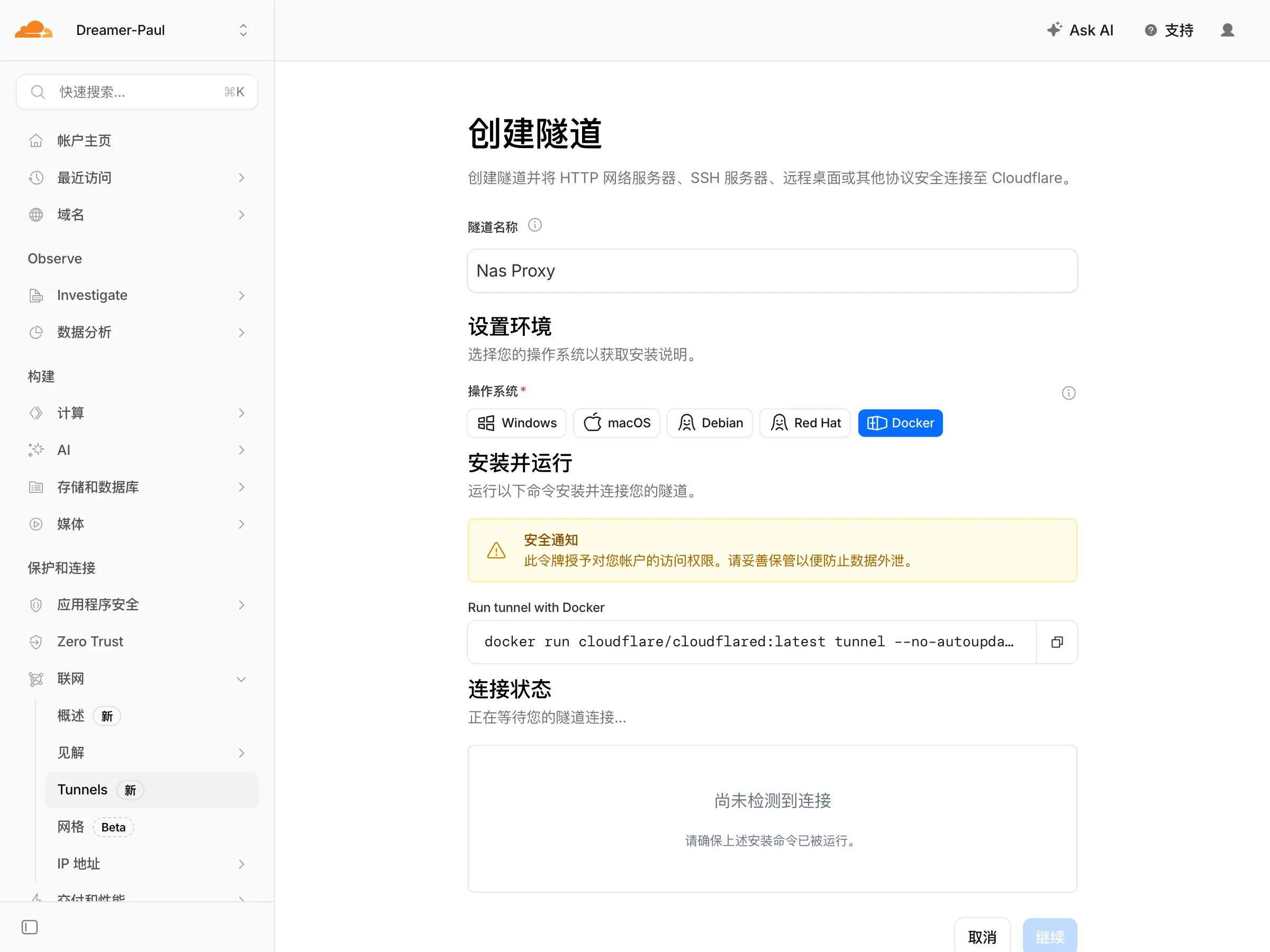
Task: Expand the 见解 chevron
Action: (242, 753)
